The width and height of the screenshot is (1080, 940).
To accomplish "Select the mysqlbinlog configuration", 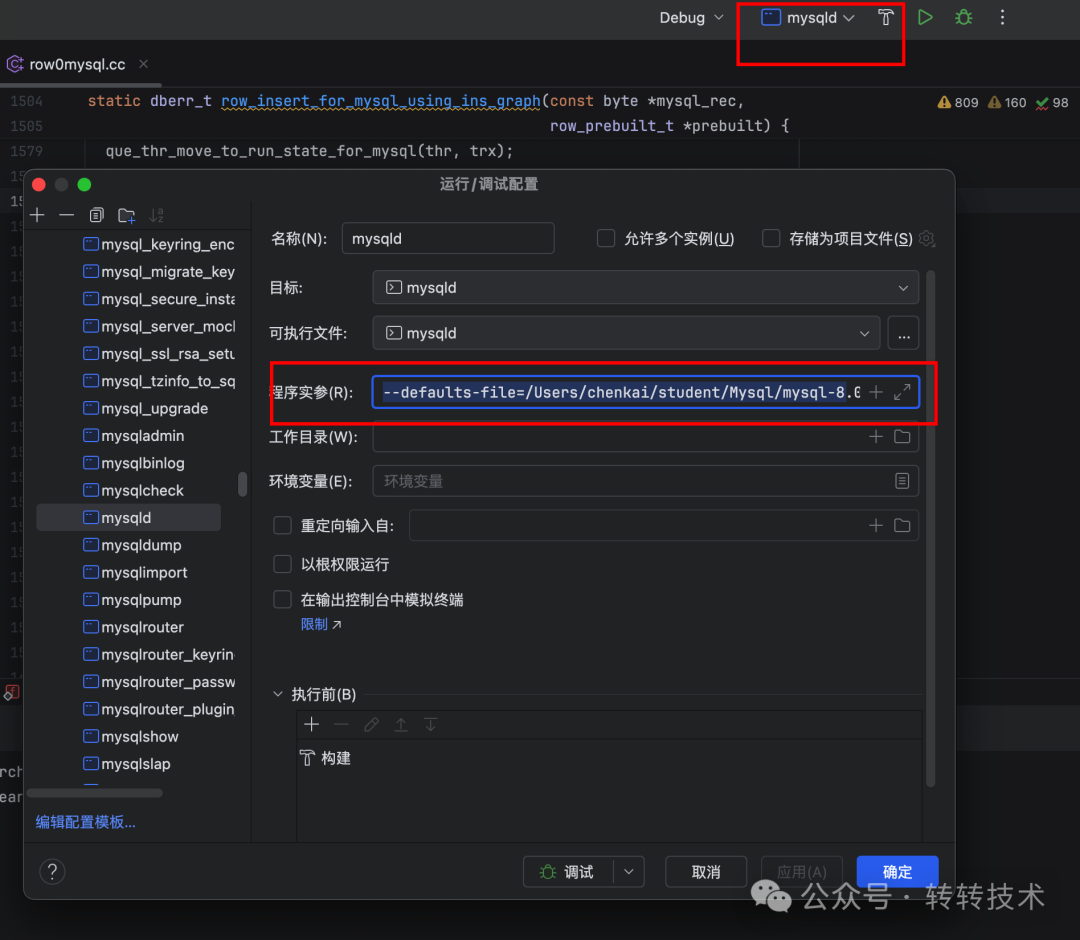I will tap(143, 463).
